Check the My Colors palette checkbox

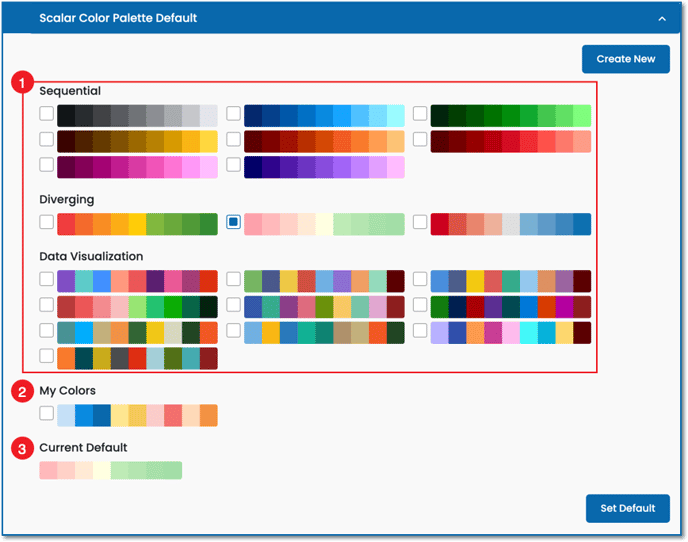[x=47, y=413]
